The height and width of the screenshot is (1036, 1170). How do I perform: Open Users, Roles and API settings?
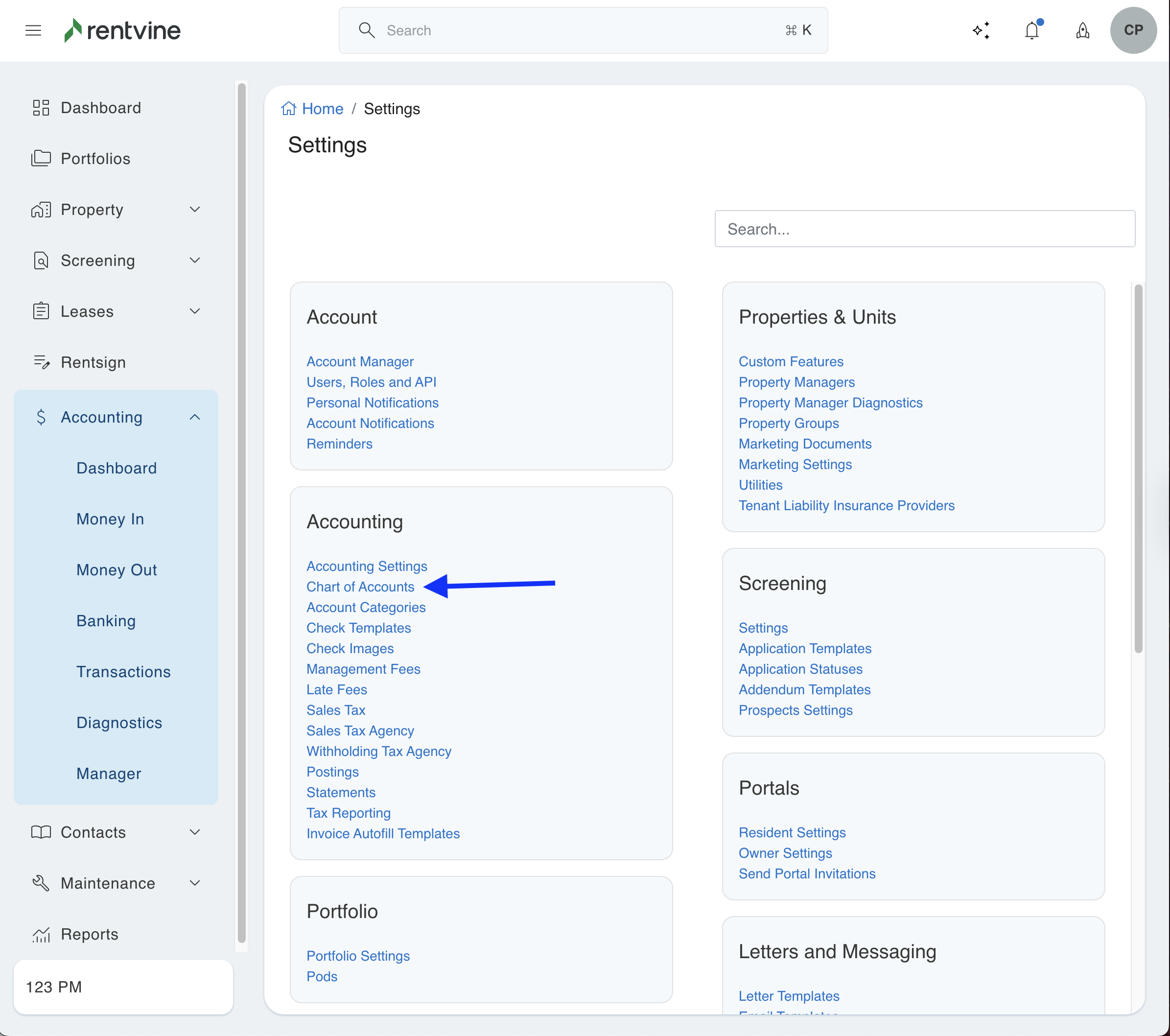[x=371, y=382]
